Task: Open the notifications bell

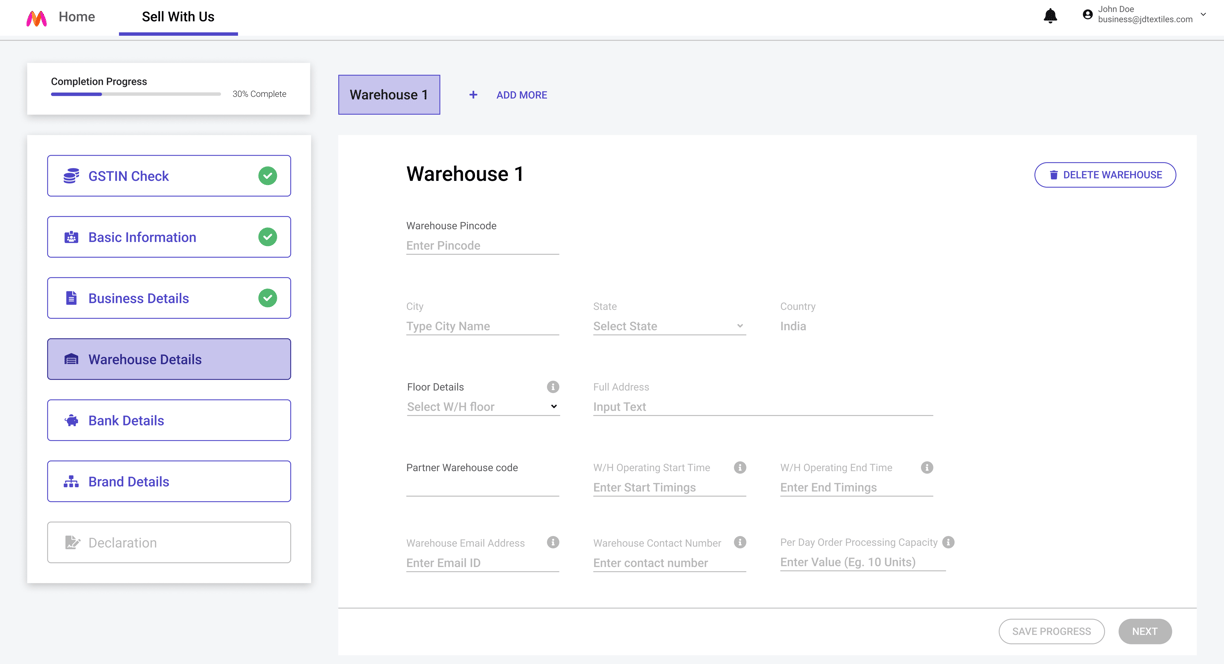Action: click(1050, 15)
